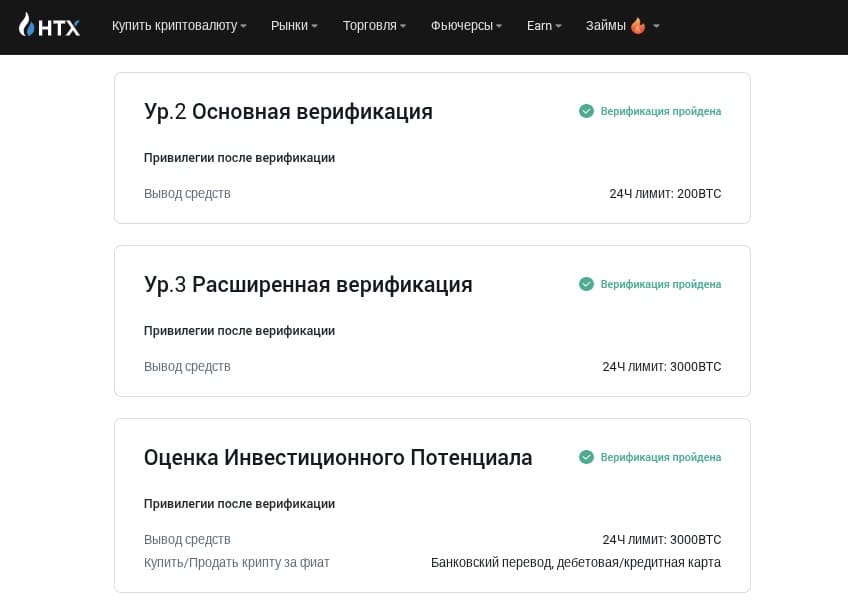Expand the arrow beside Фьючерсы
This screenshot has width=848, height=612.
tap(499, 26)
